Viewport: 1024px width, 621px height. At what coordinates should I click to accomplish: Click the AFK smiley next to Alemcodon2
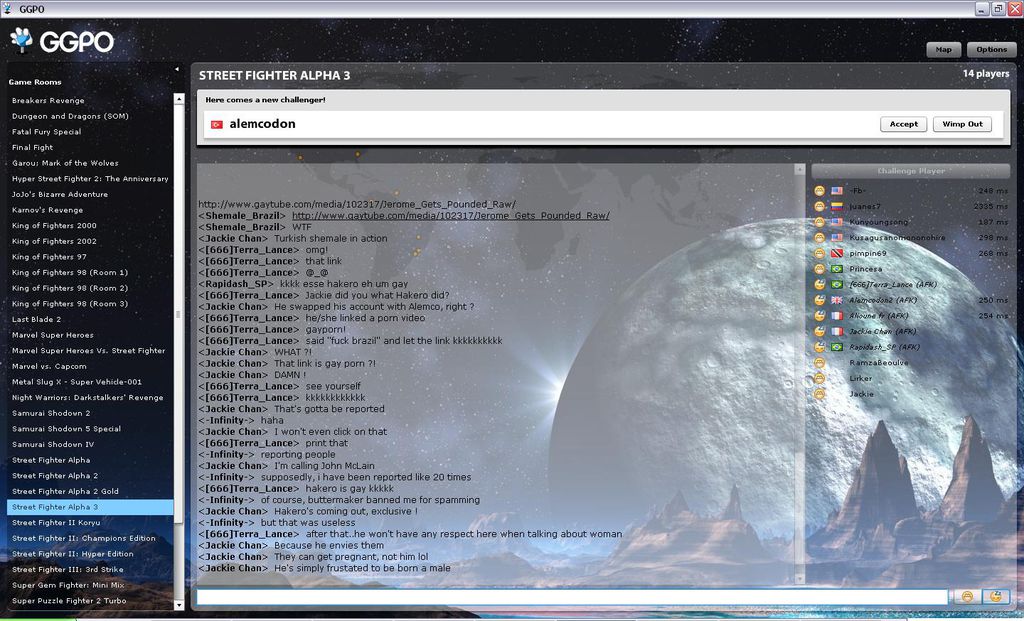(x=819, y=300)
